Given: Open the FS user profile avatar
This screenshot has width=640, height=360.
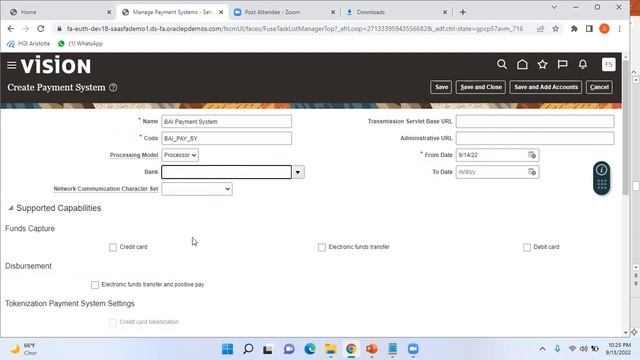Looking at the screenshot, I should (608, 64).
